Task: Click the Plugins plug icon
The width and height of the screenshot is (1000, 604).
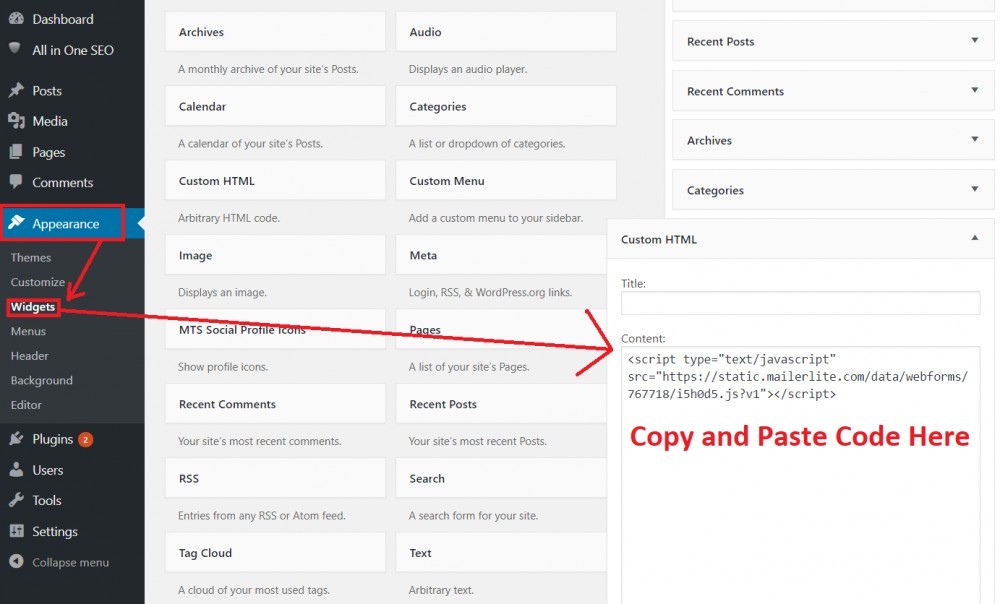Action: pyautogui.click(x=16, y=438)
